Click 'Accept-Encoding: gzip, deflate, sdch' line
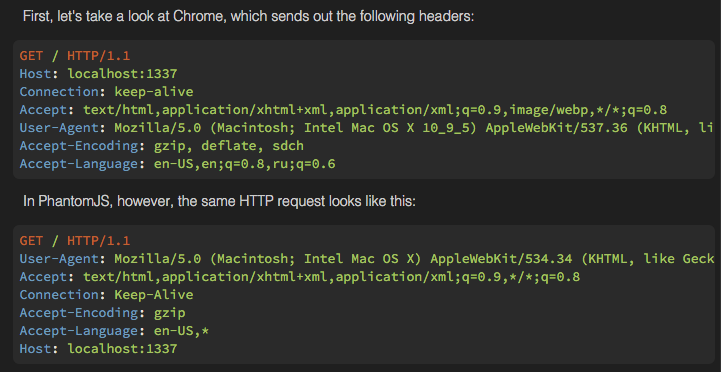The height and width of the screenshot is (372, 721). point(161,146)
